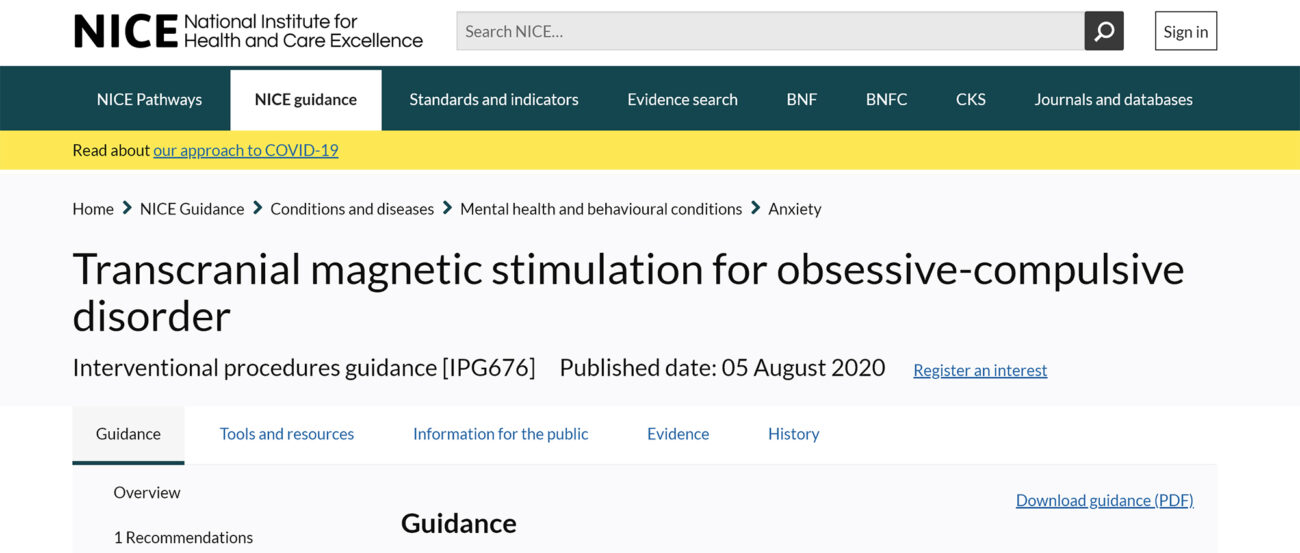1300x553 pixels.
Task: Click the magnifying glass search icon
Action: [x=1104, y=32]
